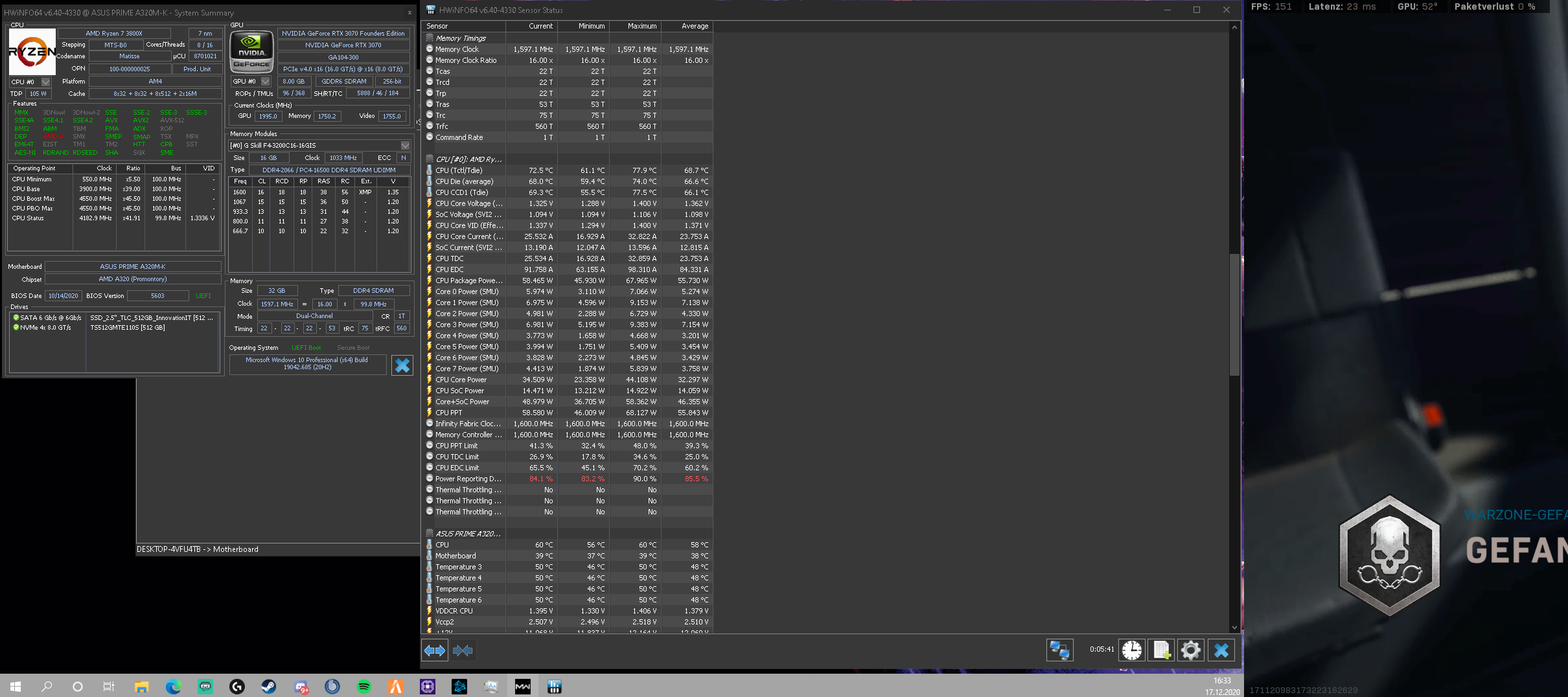Image resolution: width=1568 pixels, height=697 pixels.
Task: Click the Ryzen logo in the CPU panel
Action: [32, 52]
